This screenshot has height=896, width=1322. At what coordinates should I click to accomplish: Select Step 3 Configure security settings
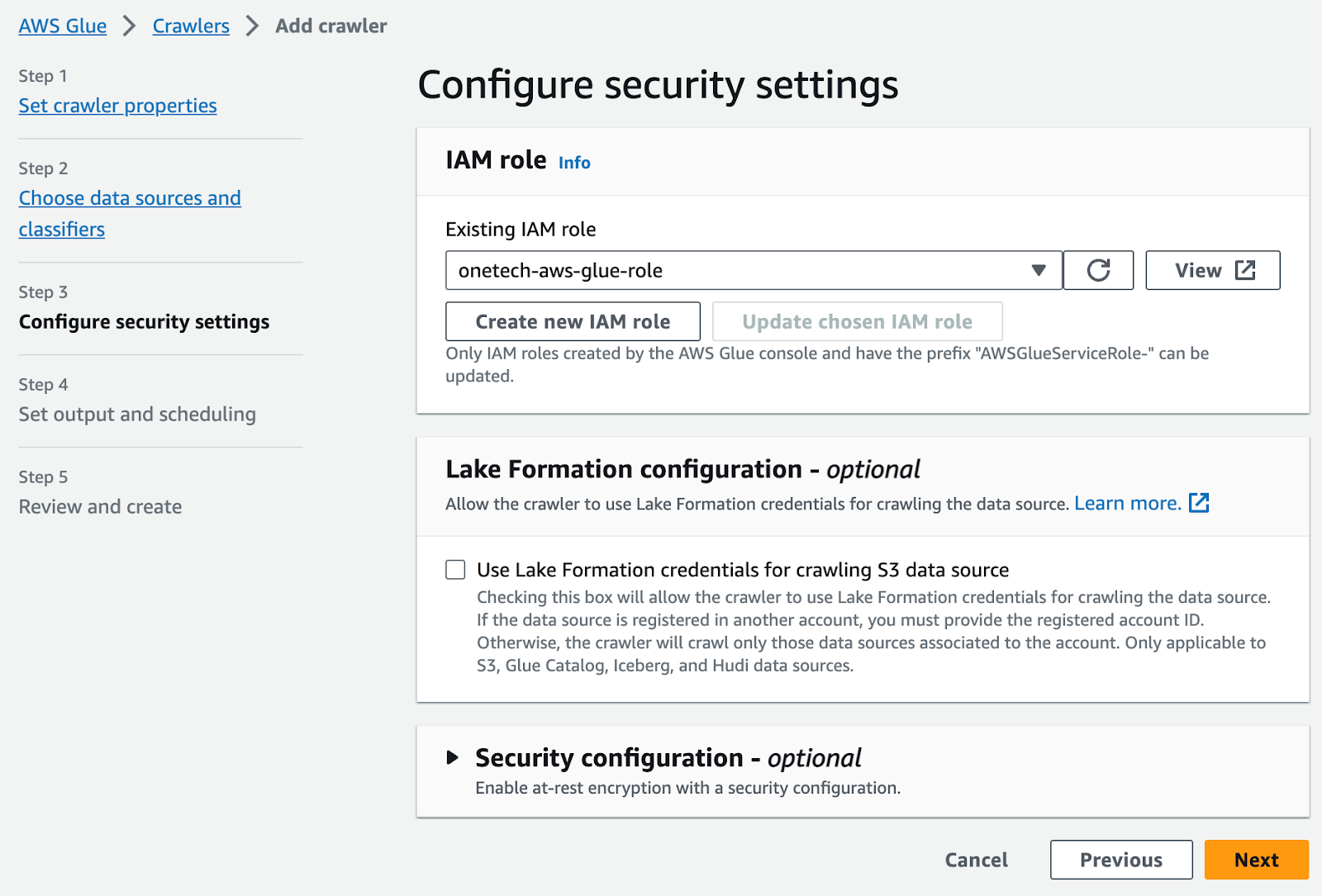[x=144, y=321]
